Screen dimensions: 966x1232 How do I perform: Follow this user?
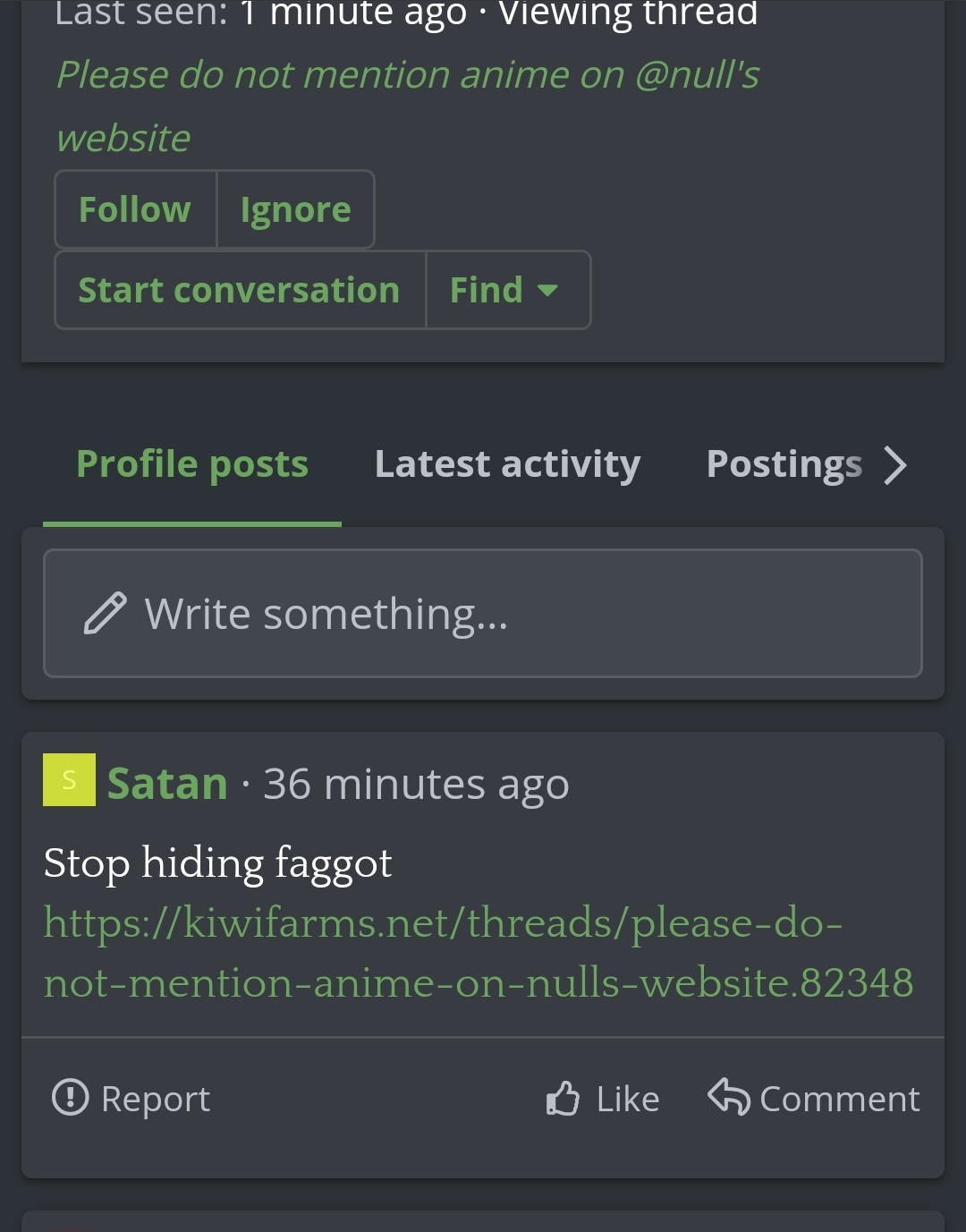click(135, 209)
